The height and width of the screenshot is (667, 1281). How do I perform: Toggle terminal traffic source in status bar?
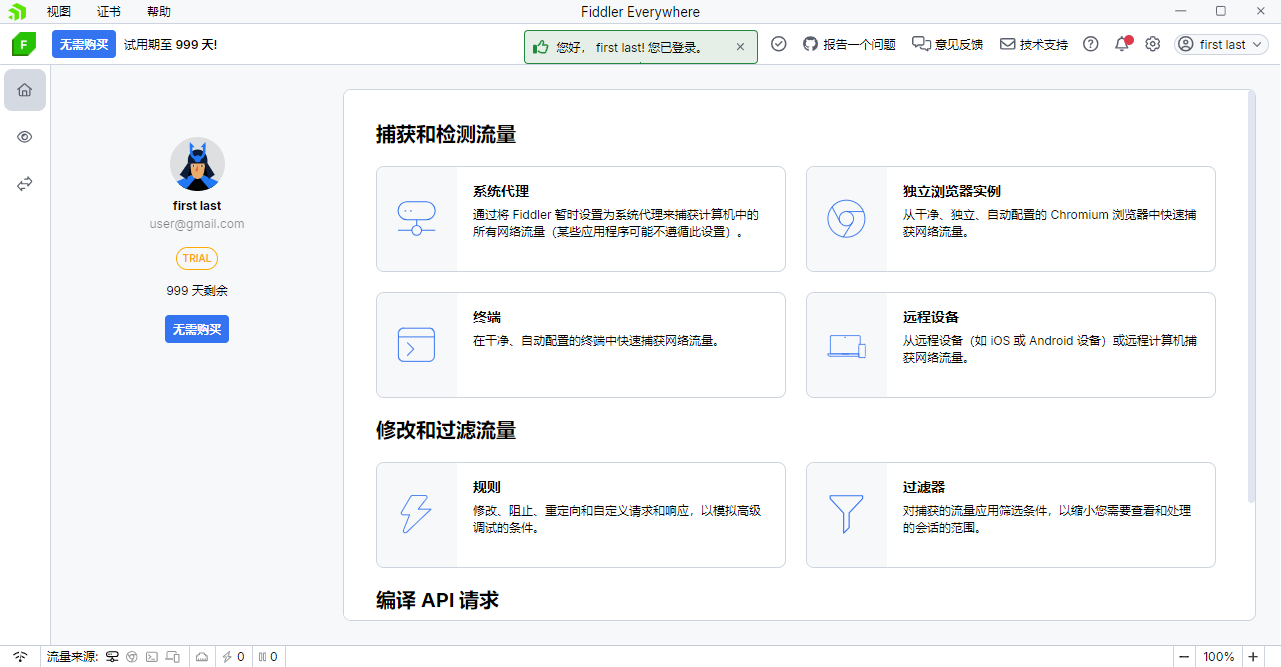pos(152,657)
